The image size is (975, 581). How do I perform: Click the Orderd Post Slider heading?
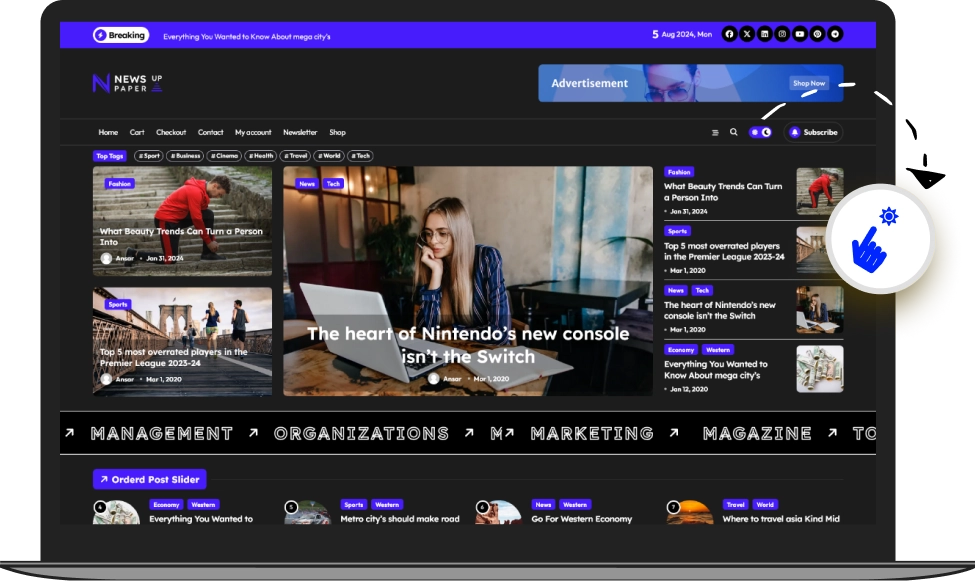point(150,479)
